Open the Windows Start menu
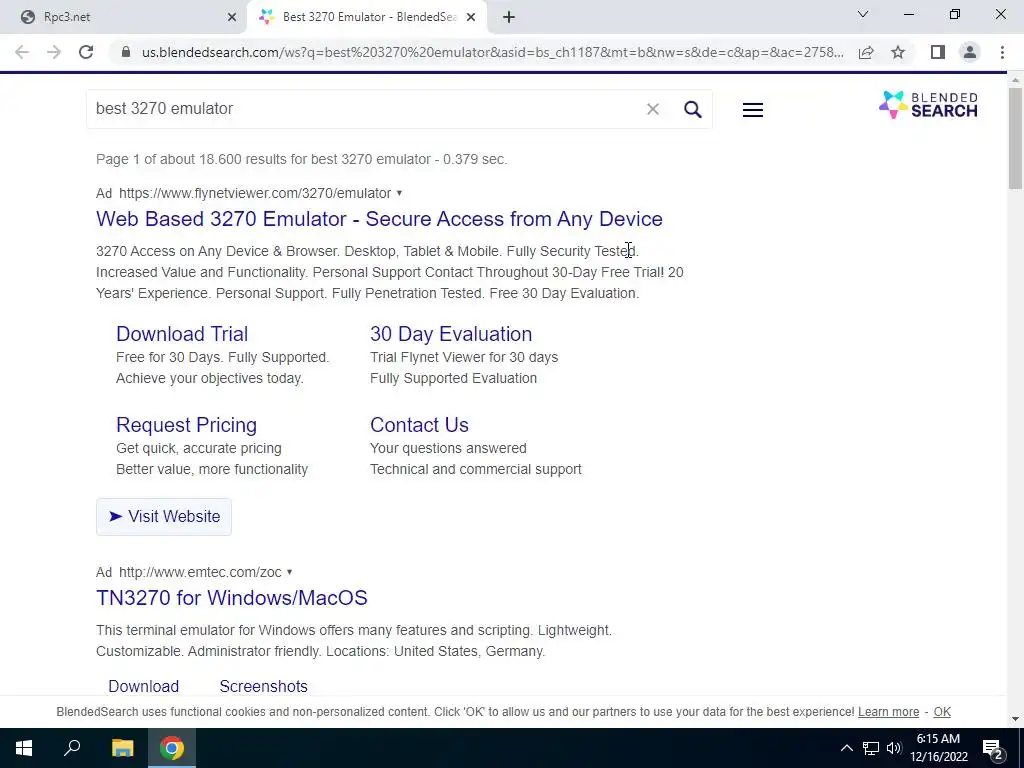 click(x=24, y=748)
